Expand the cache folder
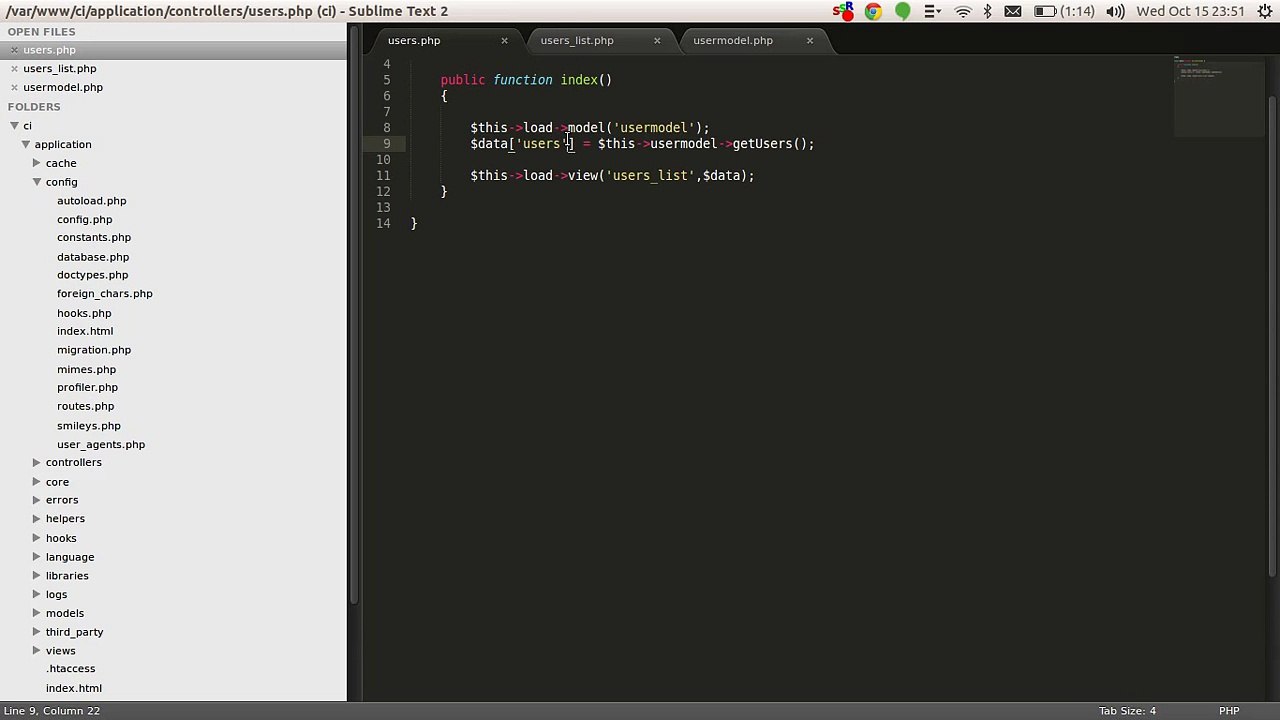 [37, 163]
